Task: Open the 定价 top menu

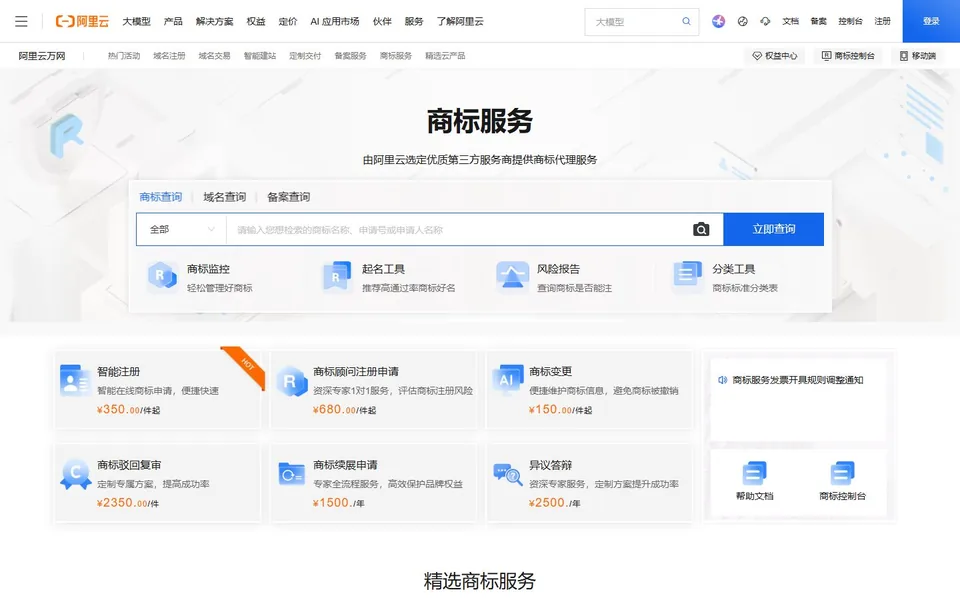Action: [288, 21]
